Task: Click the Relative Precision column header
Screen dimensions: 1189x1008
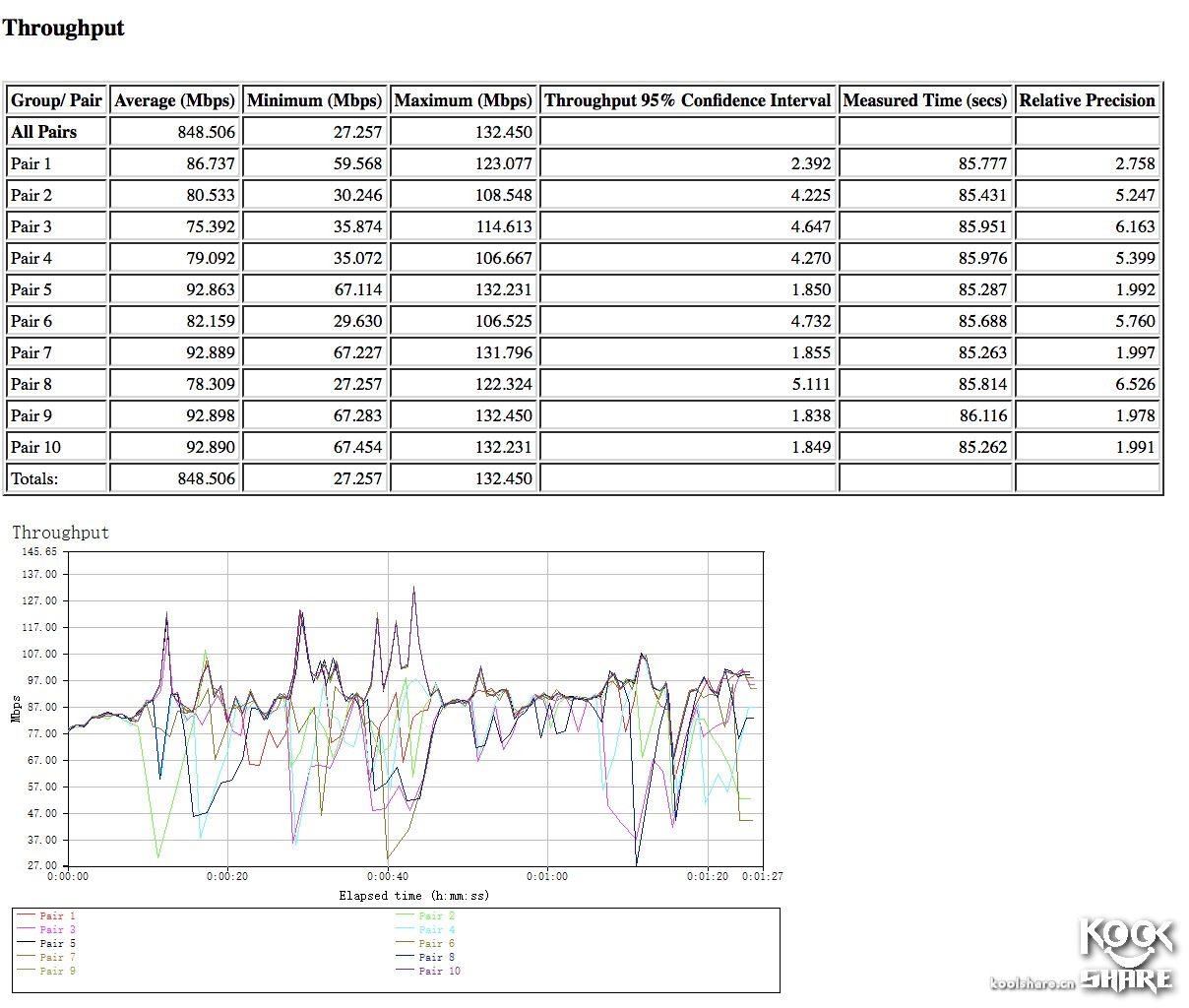Action: 1087,100
